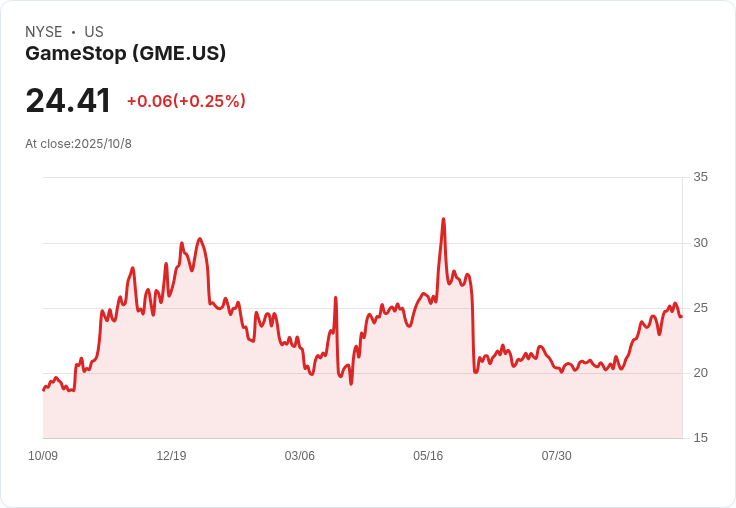
Task: Click the 07/30 date on the x-axis
Action: [556, 456]
